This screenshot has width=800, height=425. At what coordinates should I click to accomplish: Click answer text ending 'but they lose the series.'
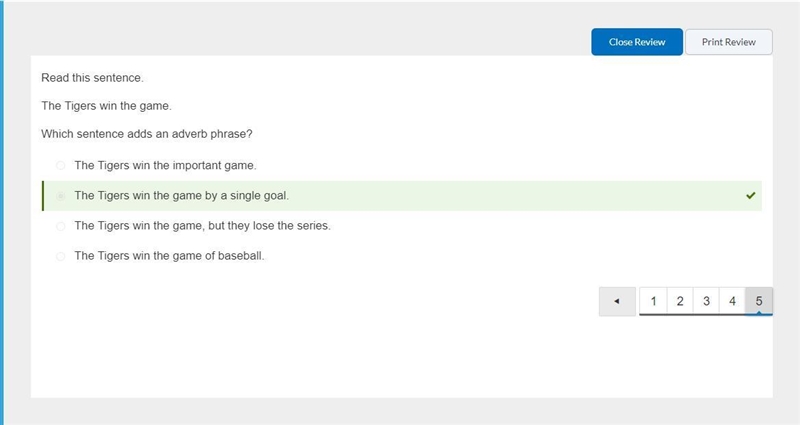pos(203,226)
